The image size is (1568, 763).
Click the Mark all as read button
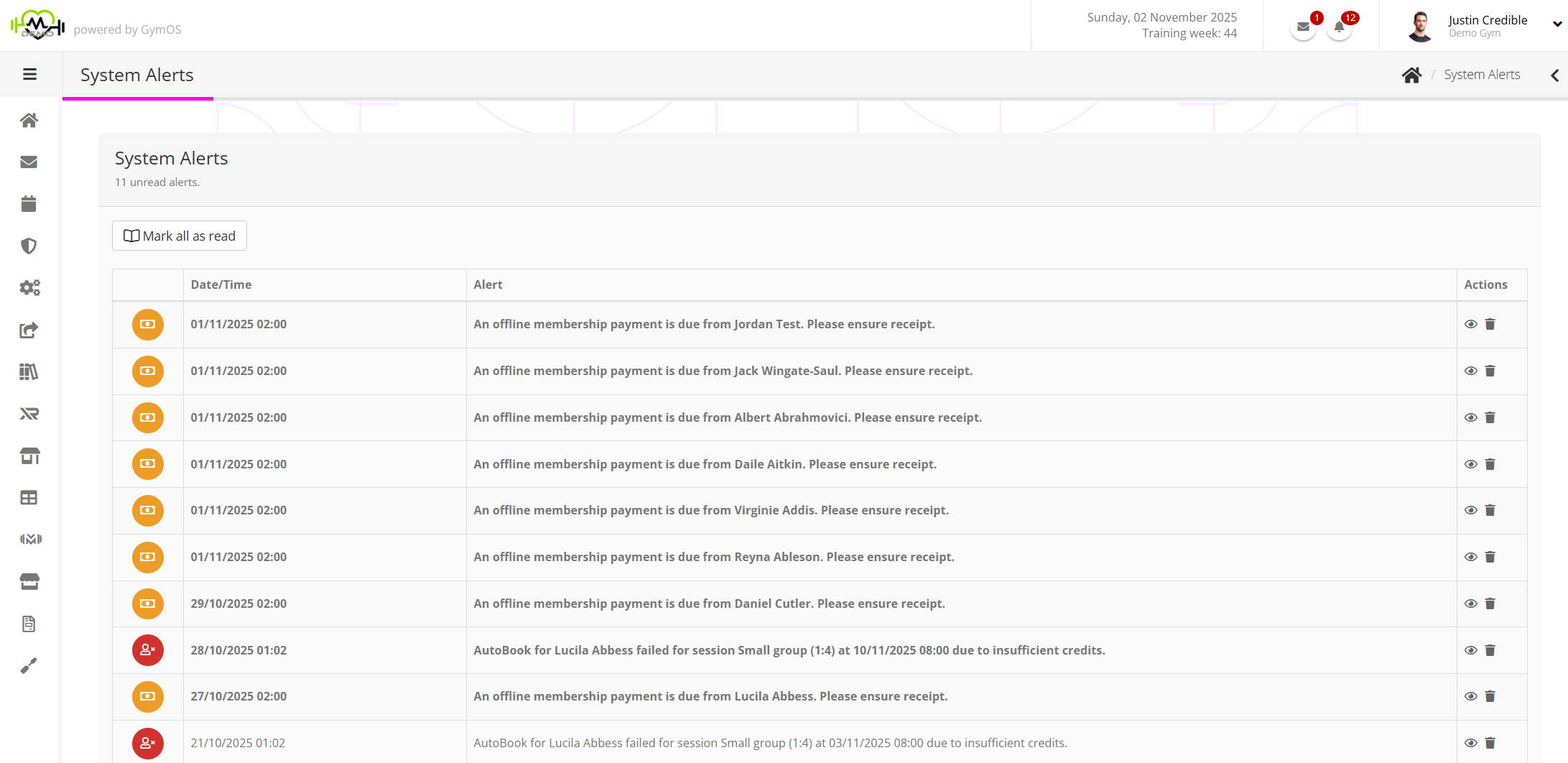pyautogui.click(x=180, y=236)
